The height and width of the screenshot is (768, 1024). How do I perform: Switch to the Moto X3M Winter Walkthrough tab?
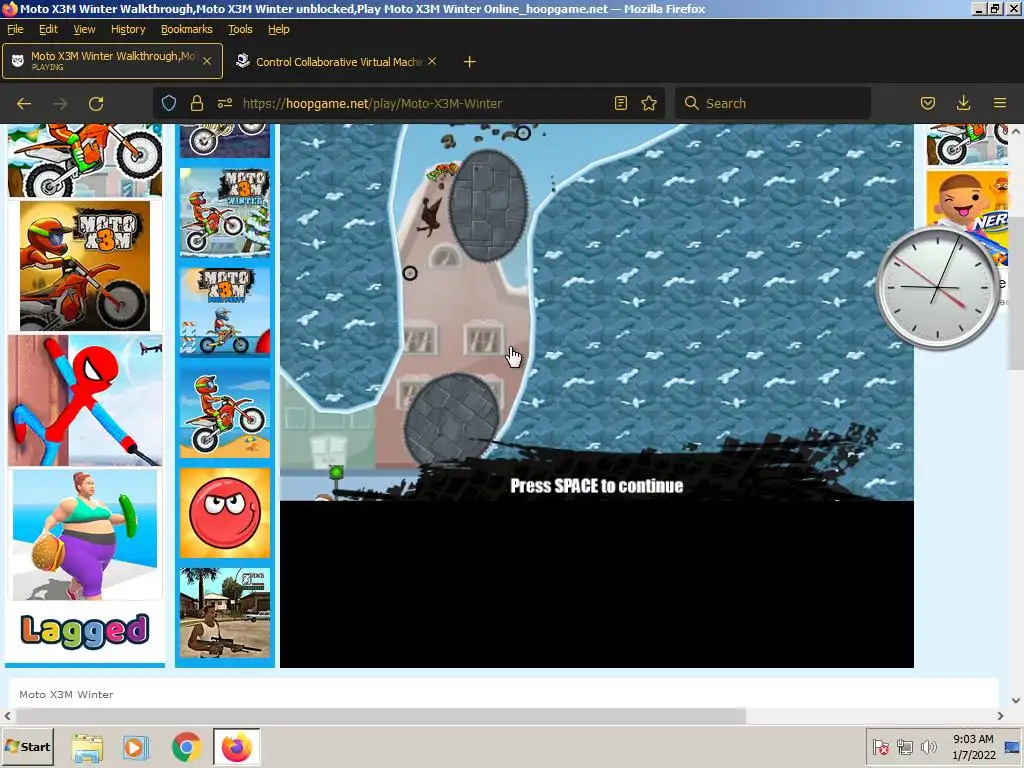coord(112,61)
